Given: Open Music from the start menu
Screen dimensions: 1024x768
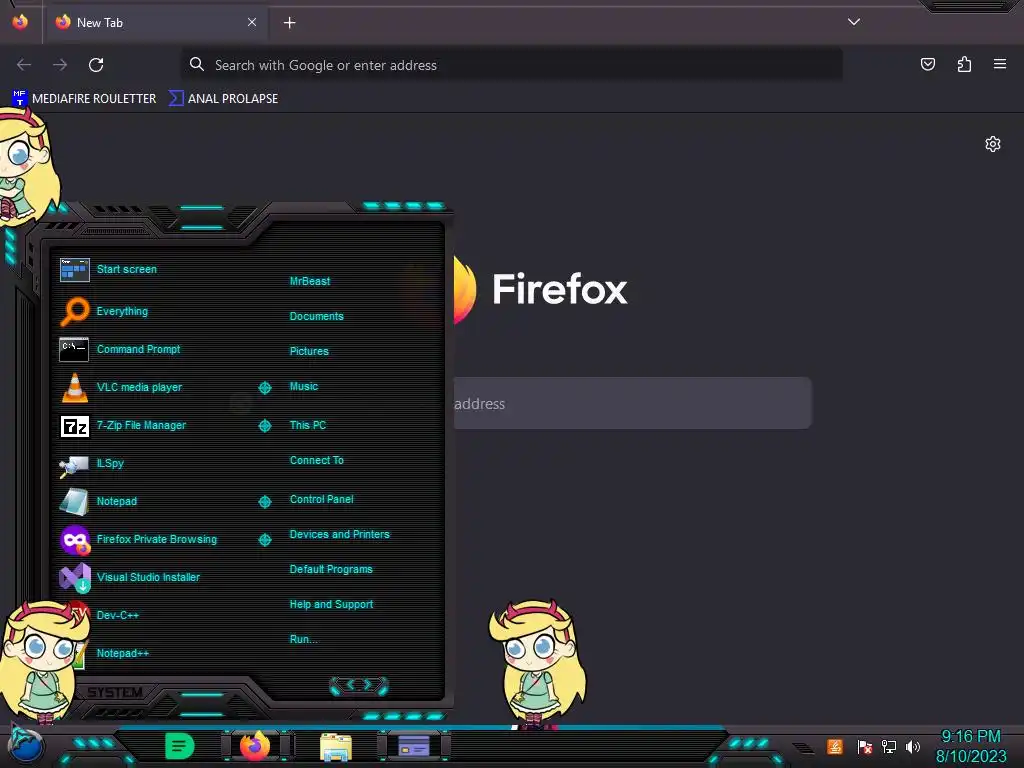Looking at the screenshot, I should click(304, 387).
